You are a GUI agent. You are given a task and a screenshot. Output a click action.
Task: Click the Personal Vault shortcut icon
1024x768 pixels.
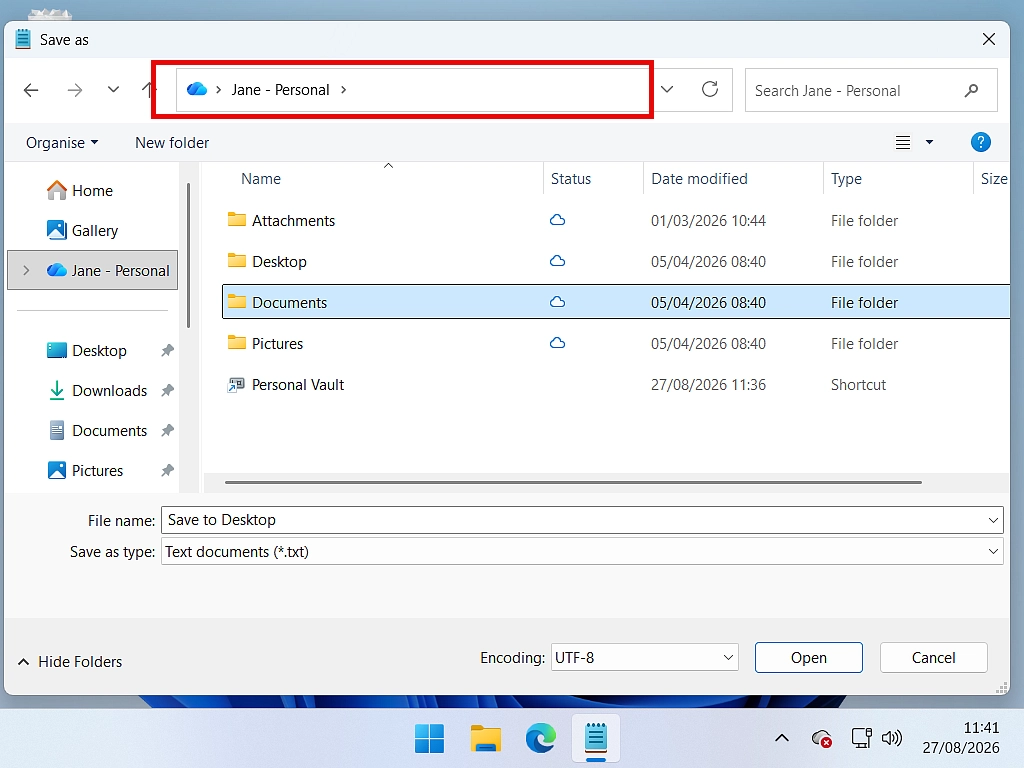236,385
